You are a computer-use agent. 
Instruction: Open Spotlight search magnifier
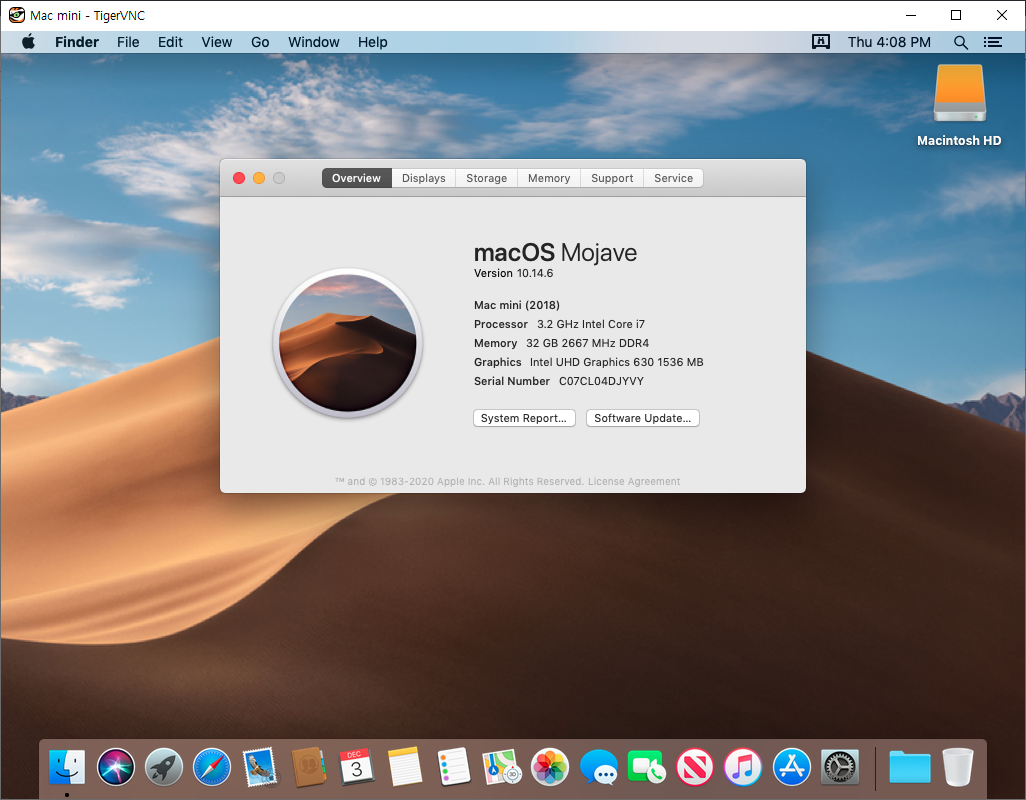(960, 43)
